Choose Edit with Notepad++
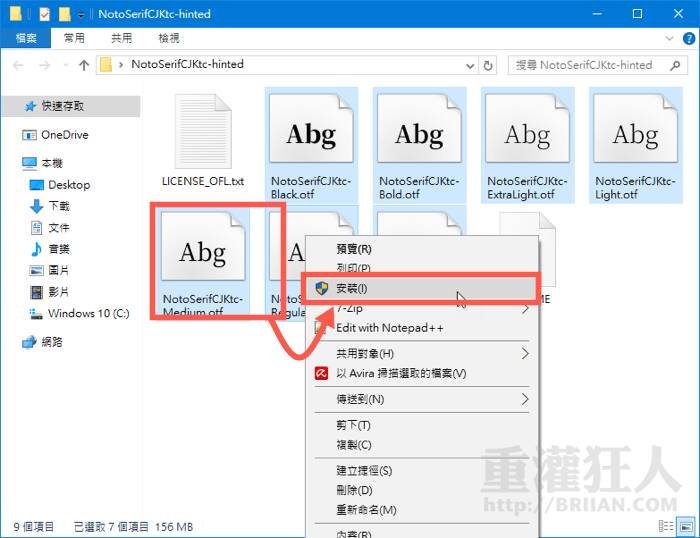 (422, 328)
